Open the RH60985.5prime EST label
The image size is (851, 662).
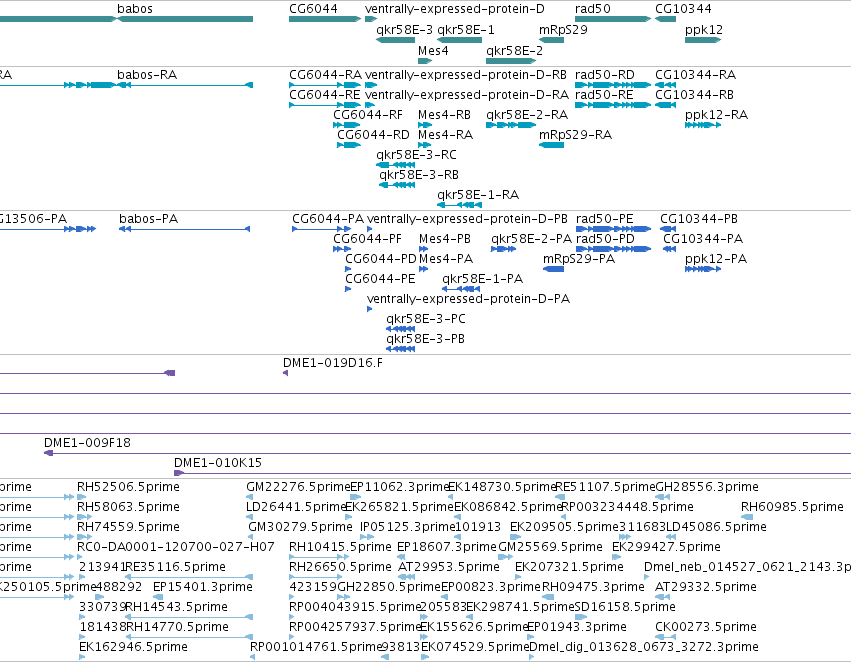pyautogui.click(x=792, y=507)
